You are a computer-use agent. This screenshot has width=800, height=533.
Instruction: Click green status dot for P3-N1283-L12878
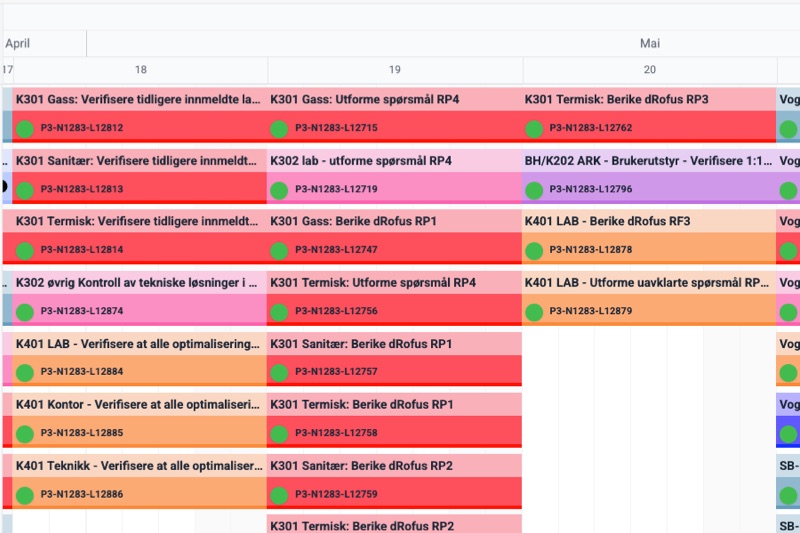click(x=534, y=251)
